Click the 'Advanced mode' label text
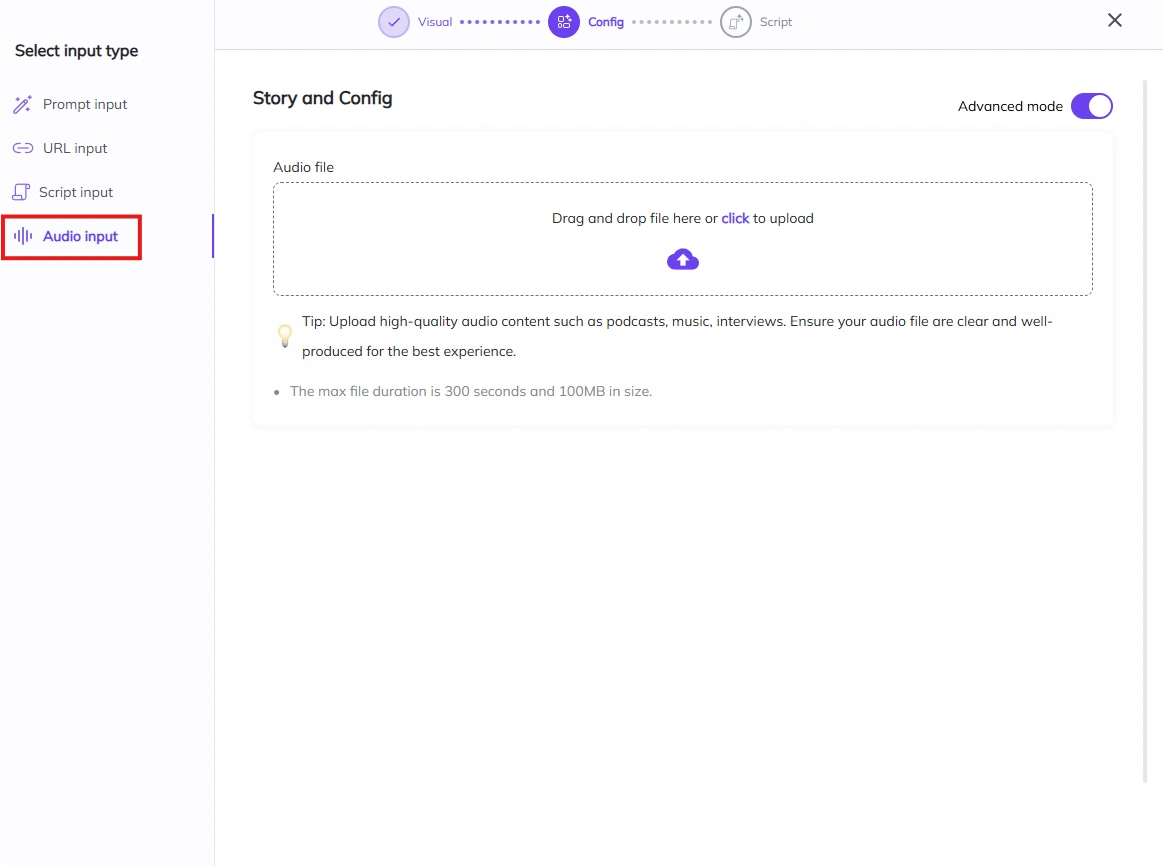 pyautogui.click(x=1010, y=106)
